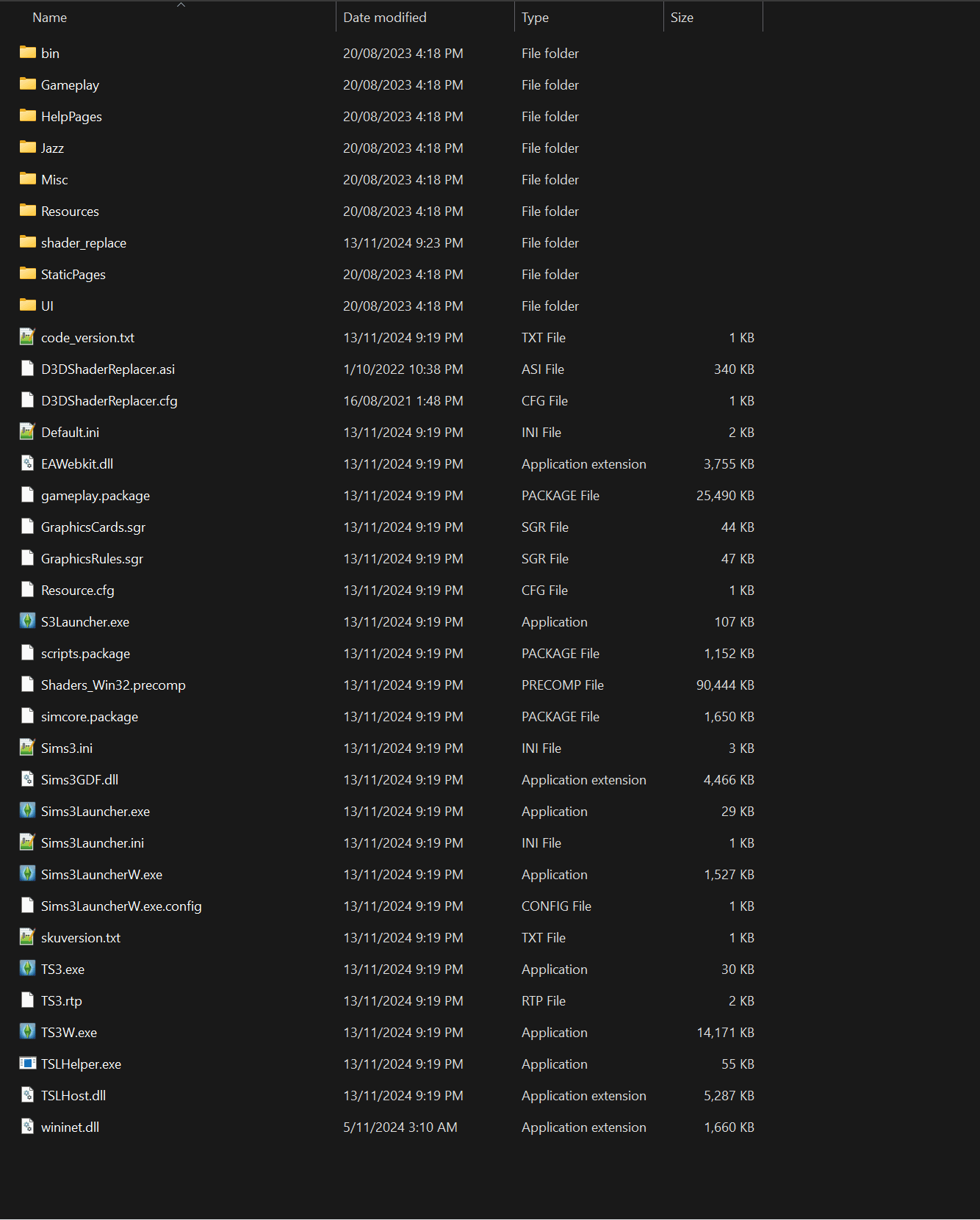Click the GraphicsCards.sgr file name
This screenshot has height=1220, width=980.
point(93,527)
